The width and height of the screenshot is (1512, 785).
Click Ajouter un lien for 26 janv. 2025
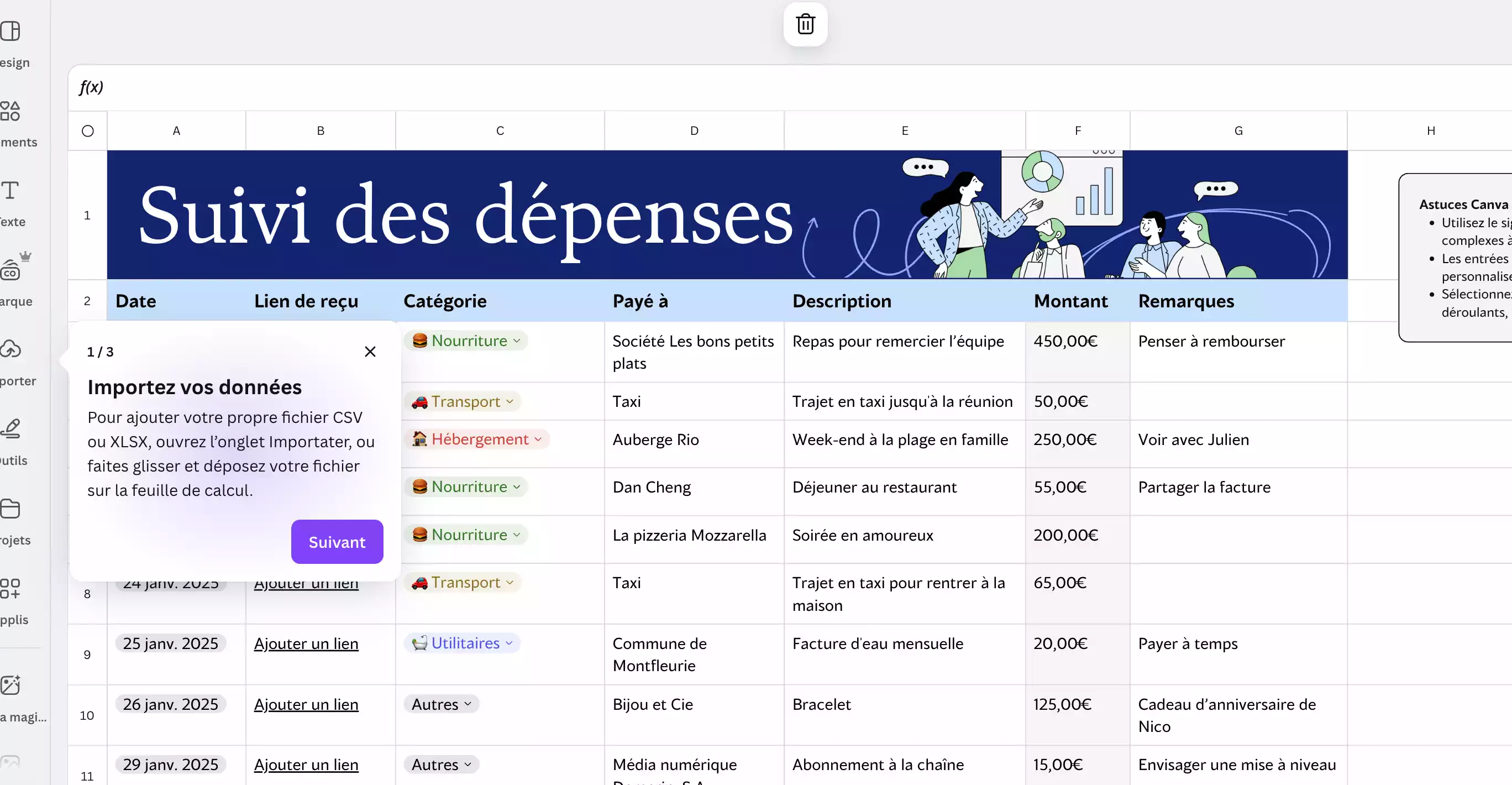coord(306,704)
